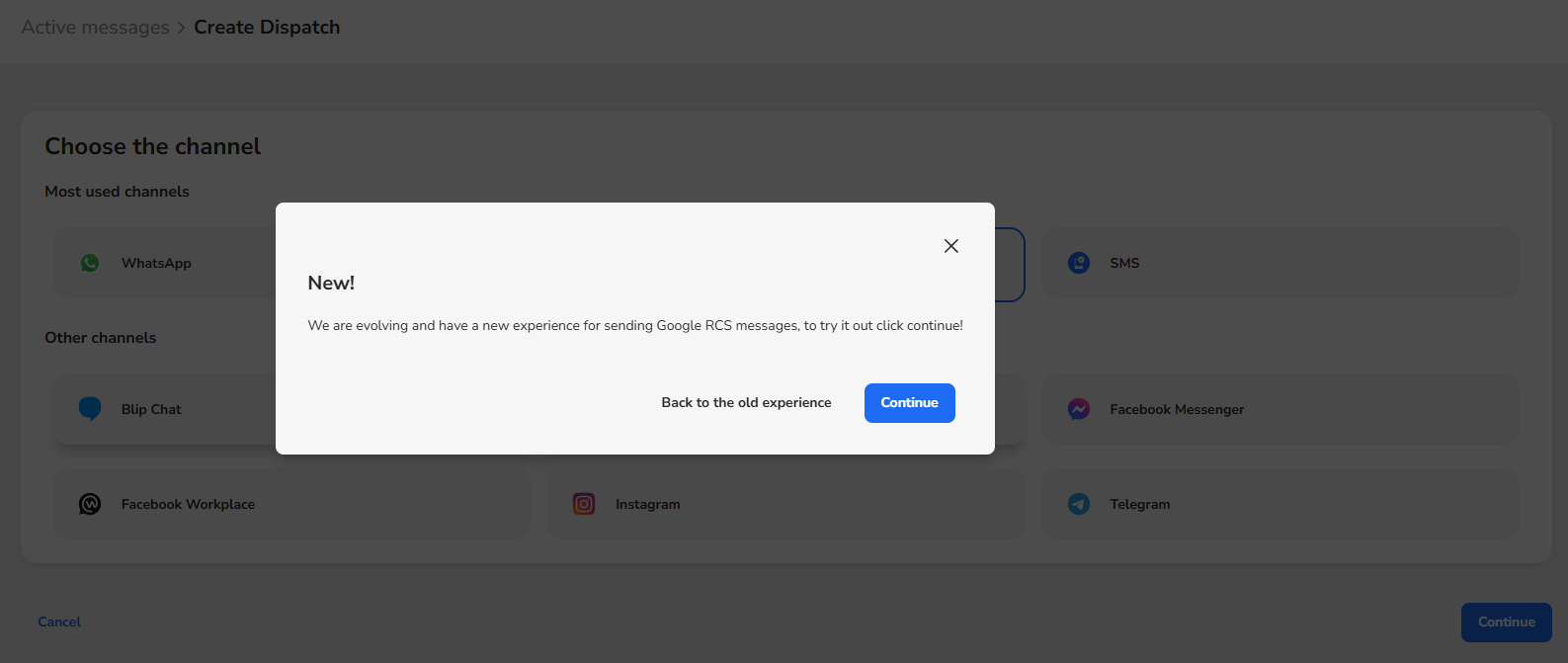Image resolution: width=1568 pixels, height=663 pixels.
Task: Click the Blip Chat bubble icon
Action: pyautogui.click(x=90, y=409)
